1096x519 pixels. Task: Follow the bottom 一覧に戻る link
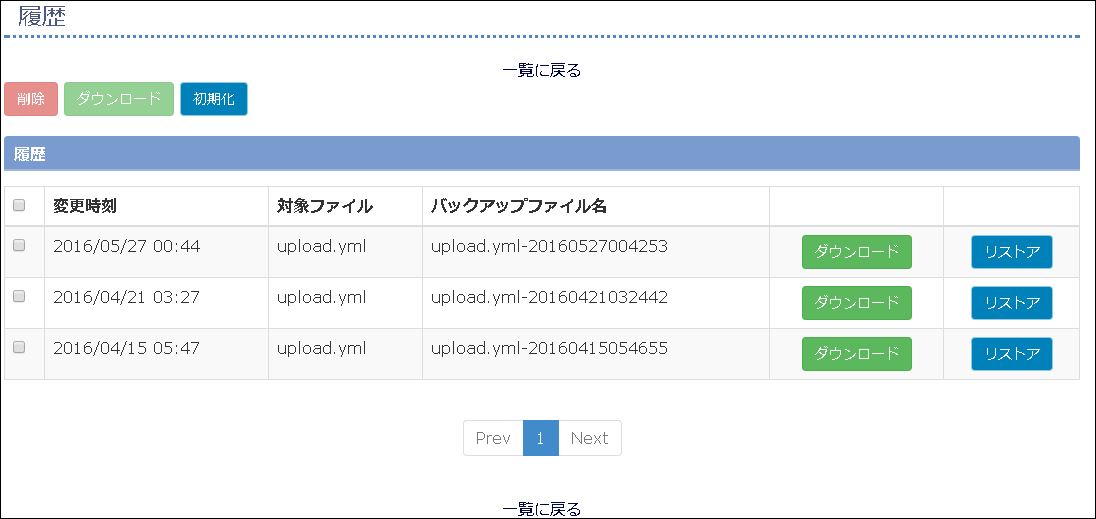tap(542, 509)
